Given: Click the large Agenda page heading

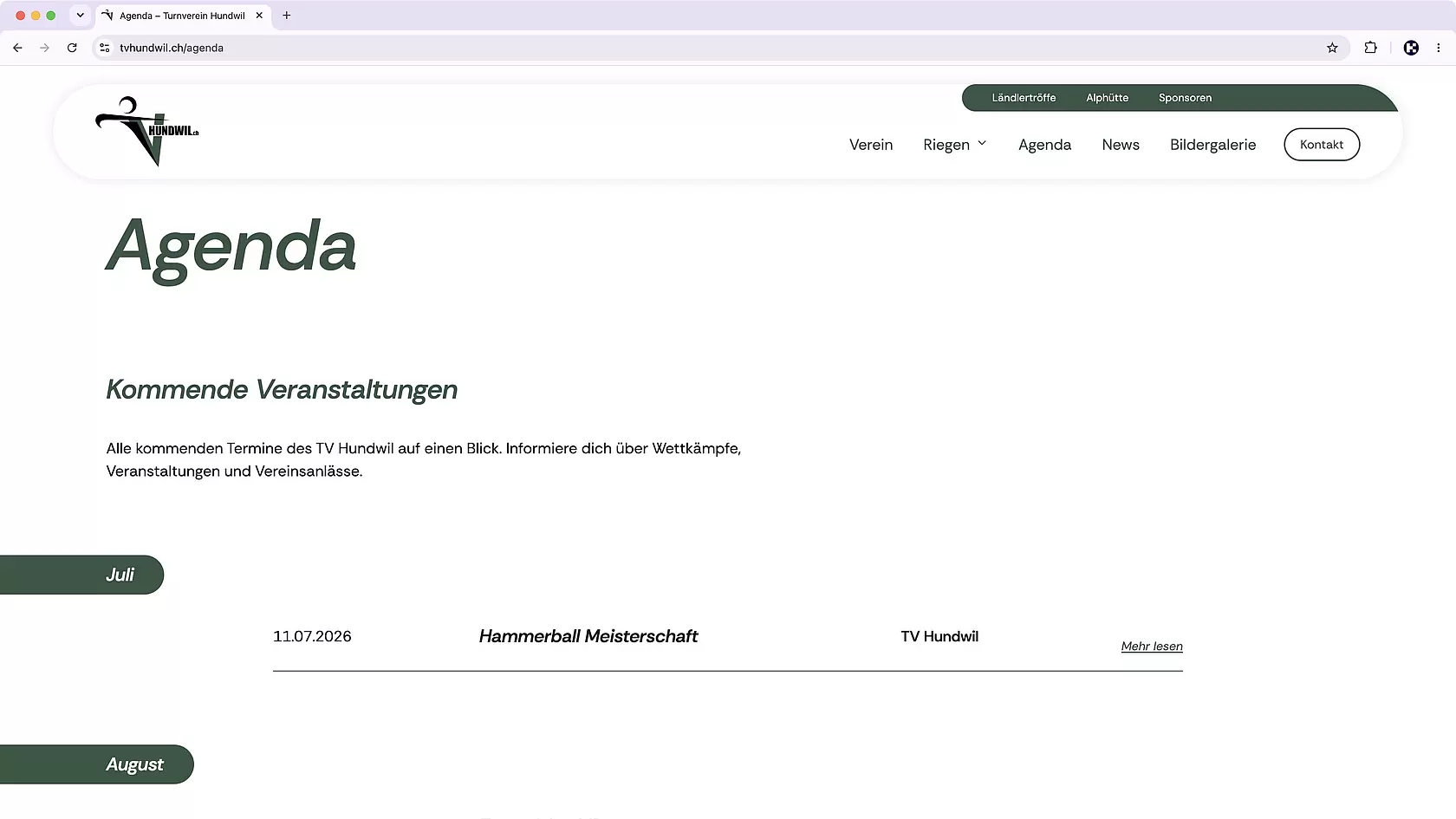Looking at the screenshot, I should tap(231, 249).
